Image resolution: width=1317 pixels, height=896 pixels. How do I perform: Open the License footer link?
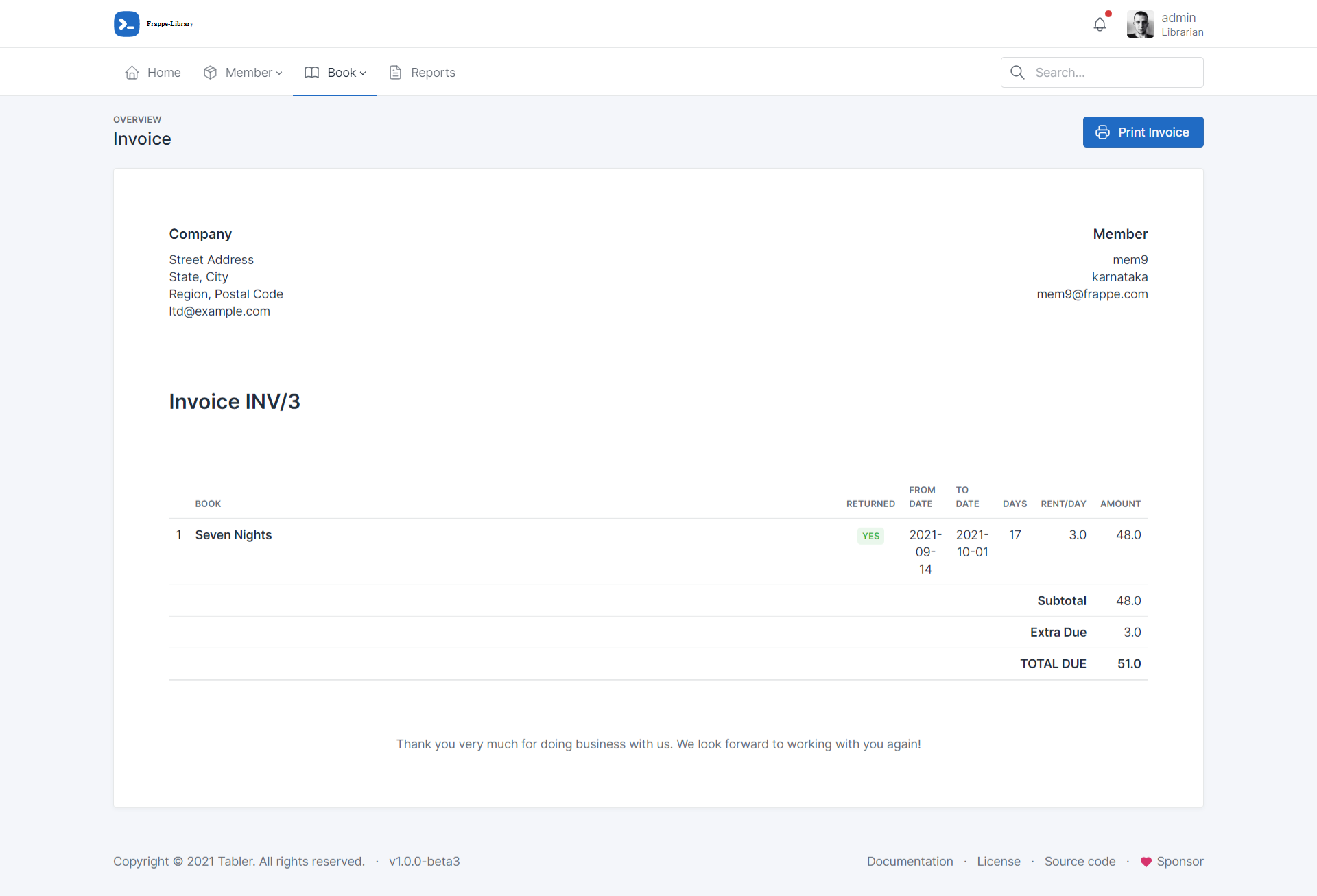tap(998, 862)
